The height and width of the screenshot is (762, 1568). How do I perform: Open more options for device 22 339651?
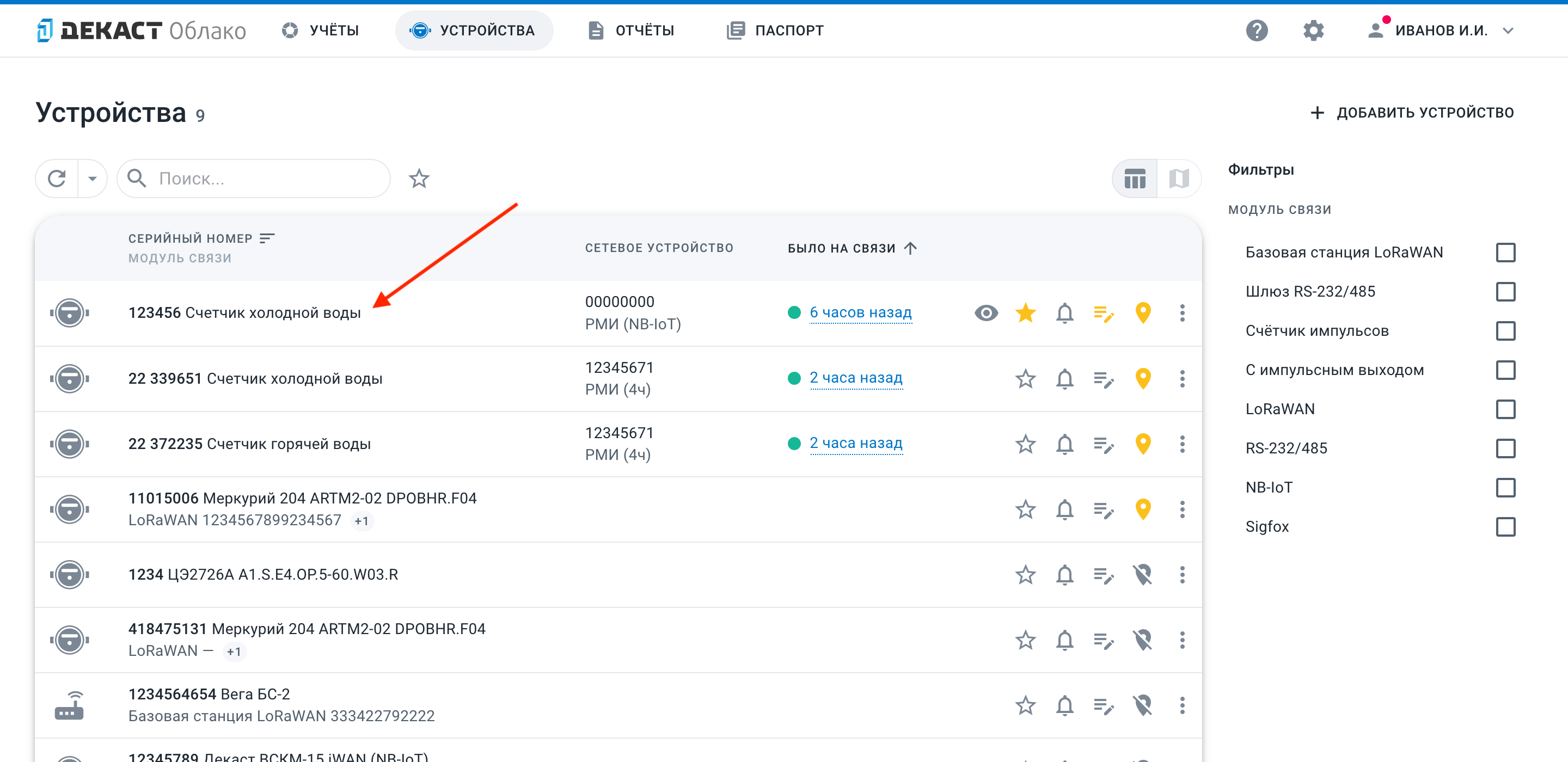[1182, 379]
